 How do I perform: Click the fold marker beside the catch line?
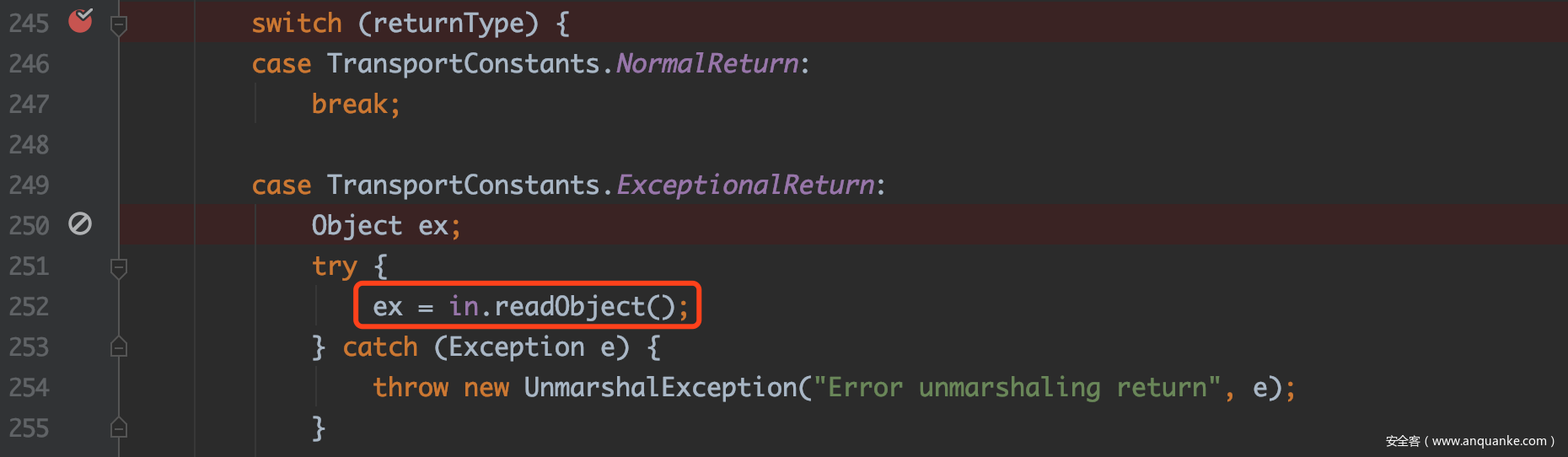[x=119, y=347]
